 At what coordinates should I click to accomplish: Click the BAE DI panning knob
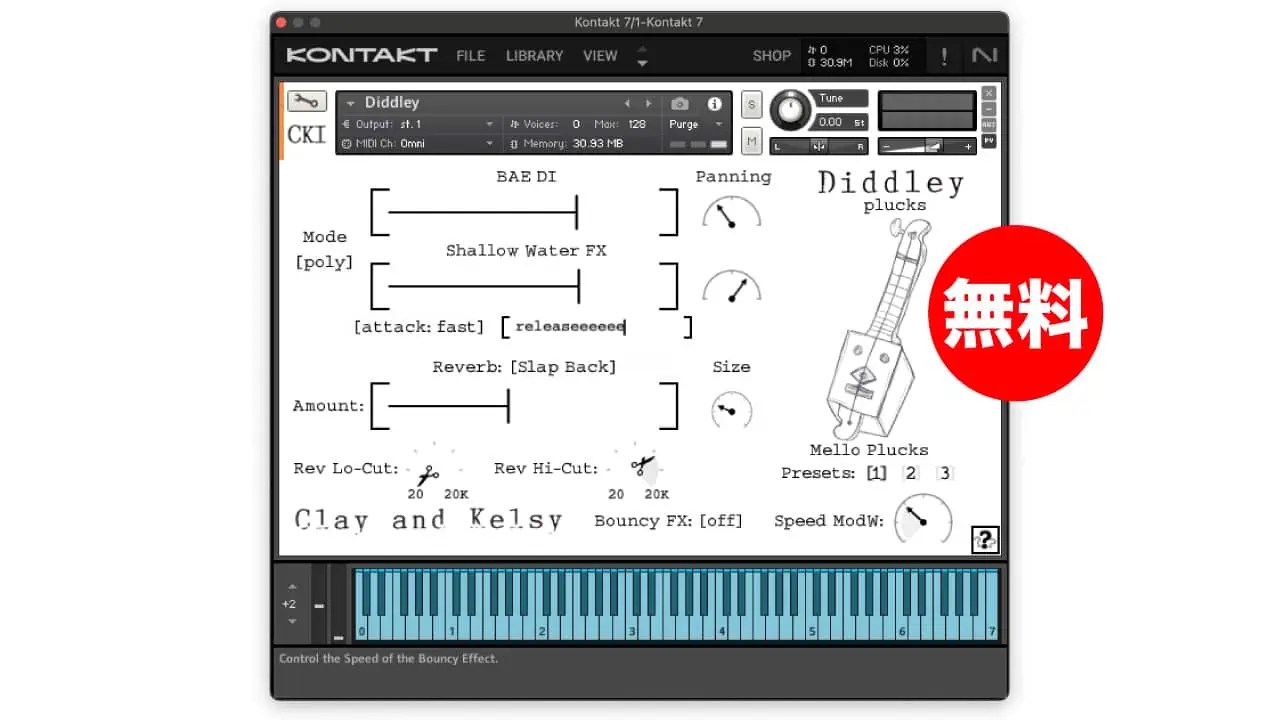click(731, 213)
